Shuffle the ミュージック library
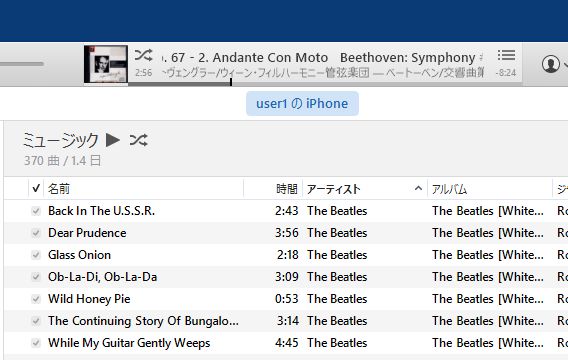Viewport: 568px width, 360px height. (138, 140)
